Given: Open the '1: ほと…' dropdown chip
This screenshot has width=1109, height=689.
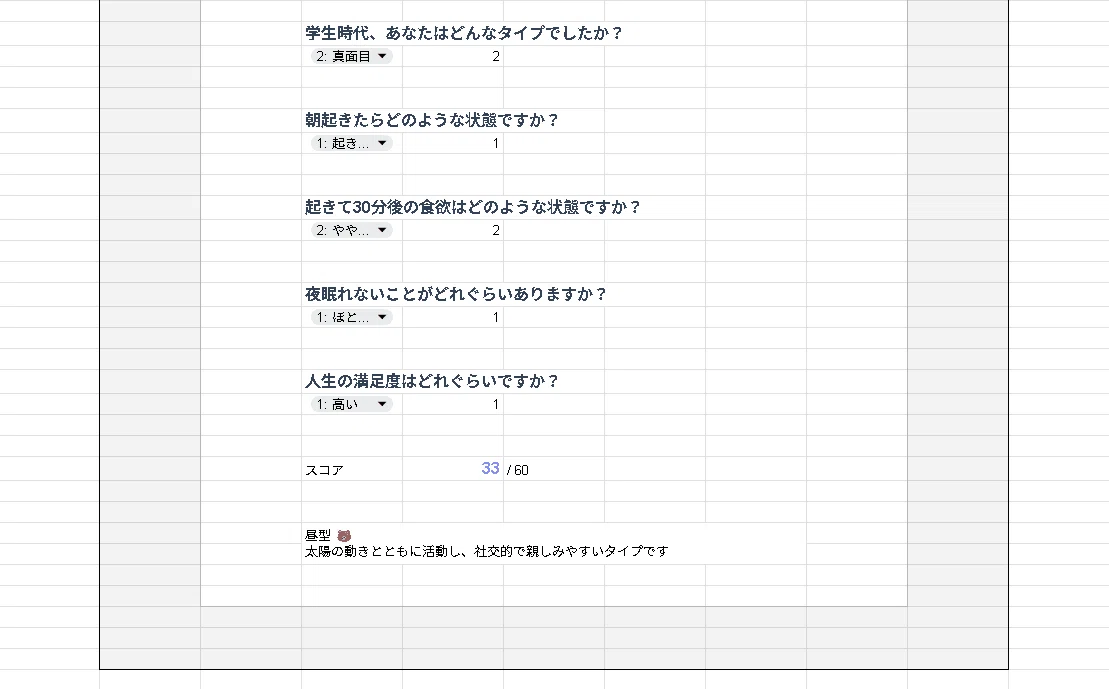Looking at the screenshot, I should tap(352, 318).
